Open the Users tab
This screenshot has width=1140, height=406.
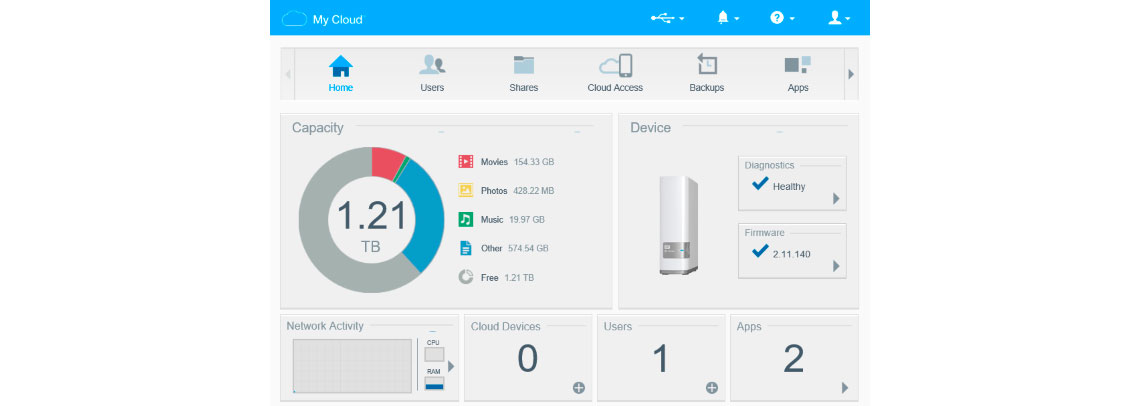click(x=432, y=73)
